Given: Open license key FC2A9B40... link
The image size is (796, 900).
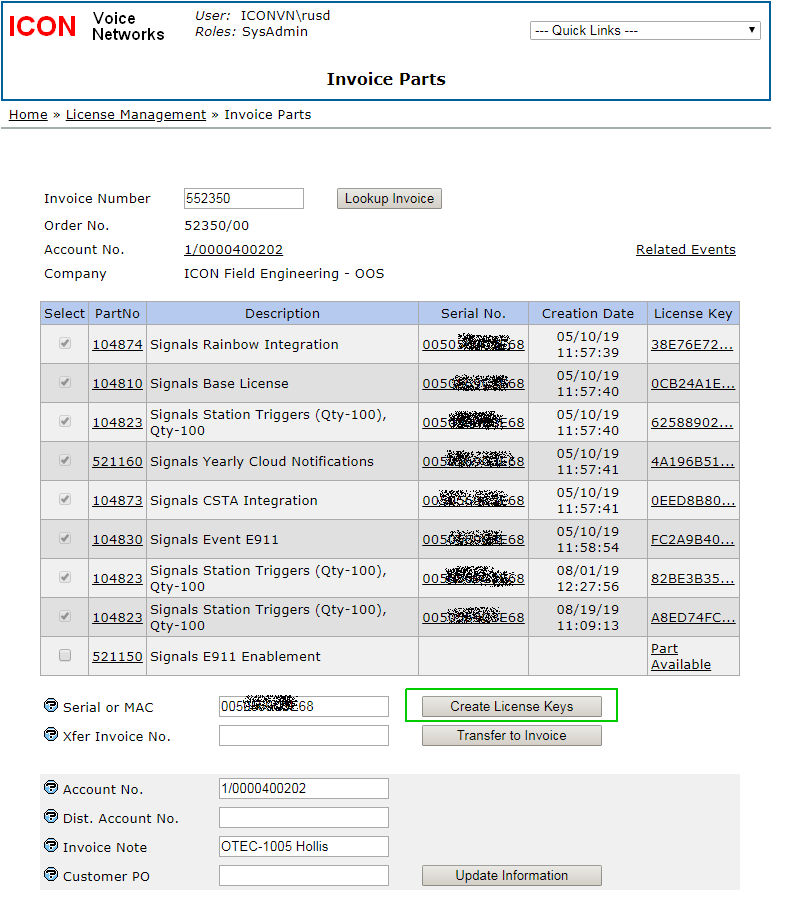Looking at the screenshot, I should point(693,540).
